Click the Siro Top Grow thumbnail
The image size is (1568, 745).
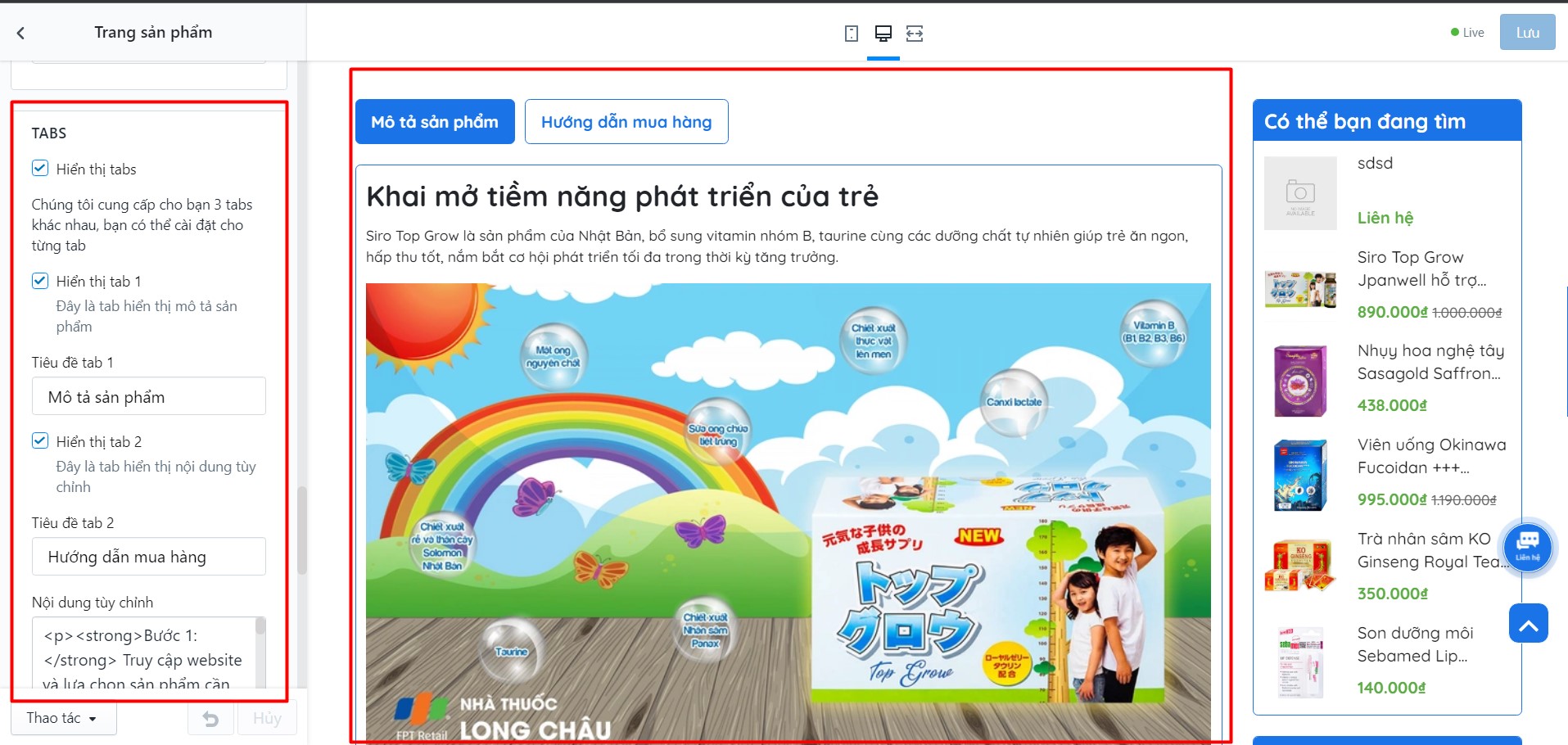tap(1300, 288)
